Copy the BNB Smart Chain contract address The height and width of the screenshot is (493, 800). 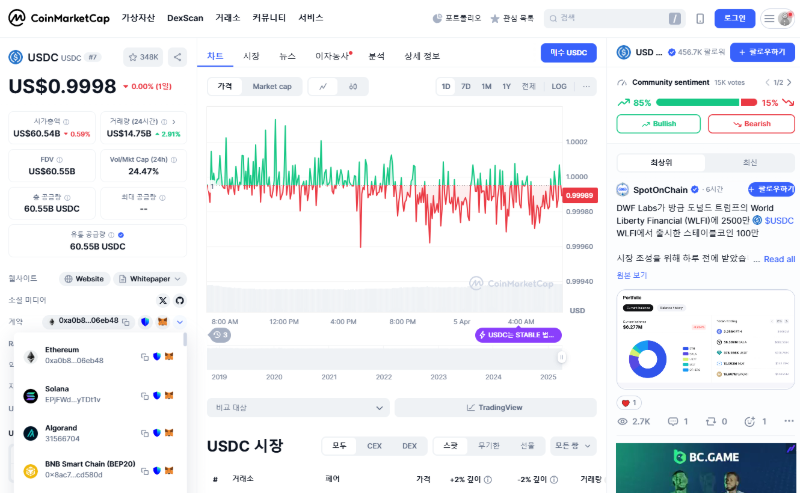click(145, 471)
